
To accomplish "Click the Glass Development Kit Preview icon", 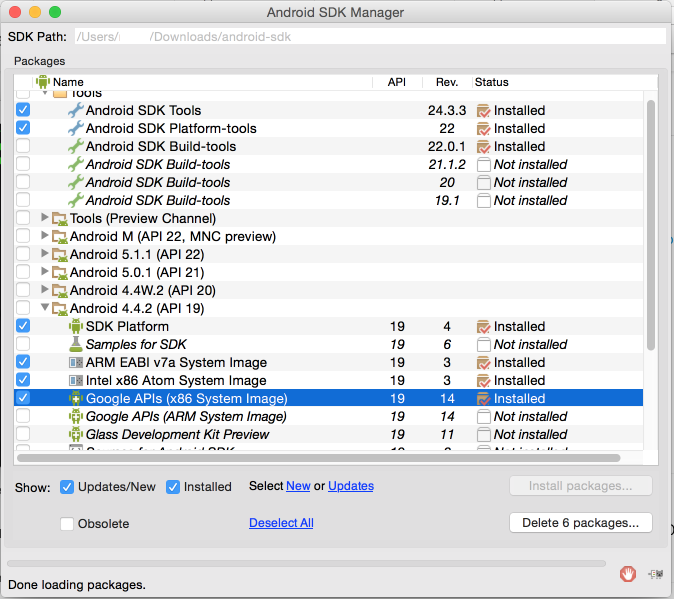I will pyautogui.click(x=76, y=434).
